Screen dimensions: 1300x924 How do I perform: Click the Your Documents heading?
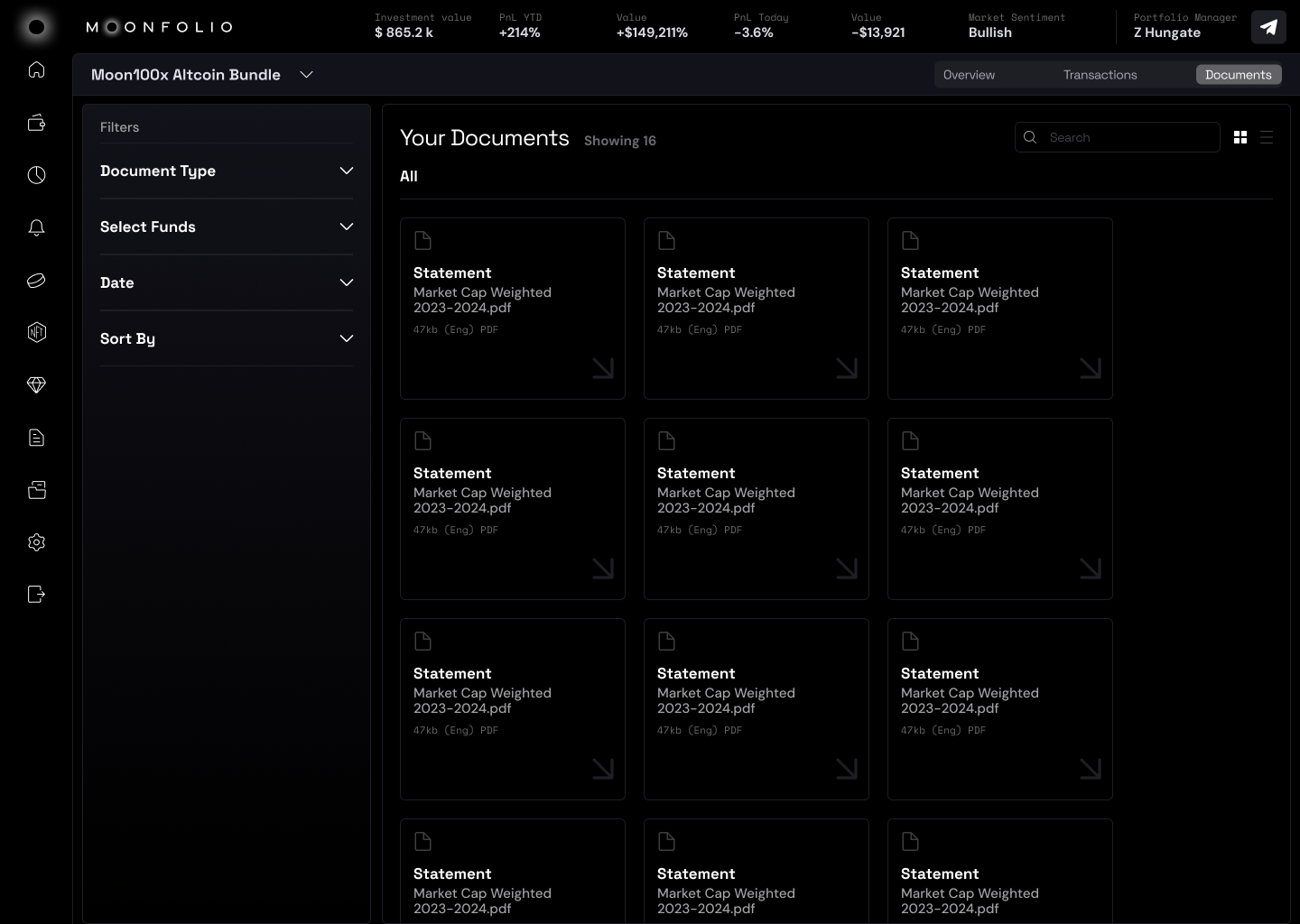coord(485,138)
